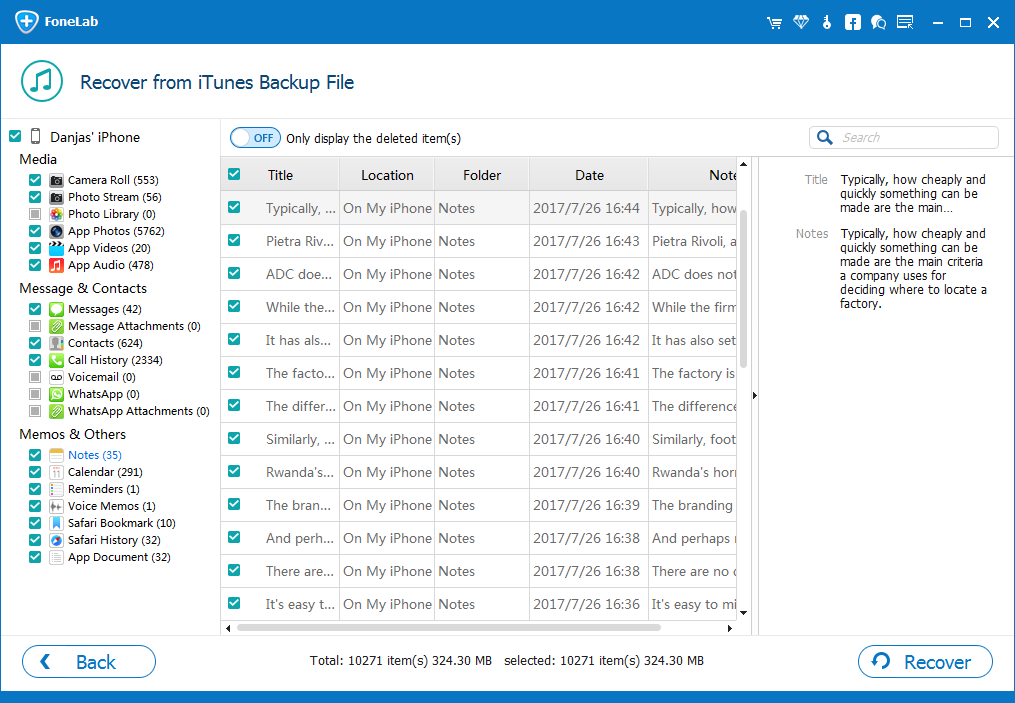Click the horizontal scrollbar right arrow
This screenshot has height=703, width=1015.
point(730,628)
